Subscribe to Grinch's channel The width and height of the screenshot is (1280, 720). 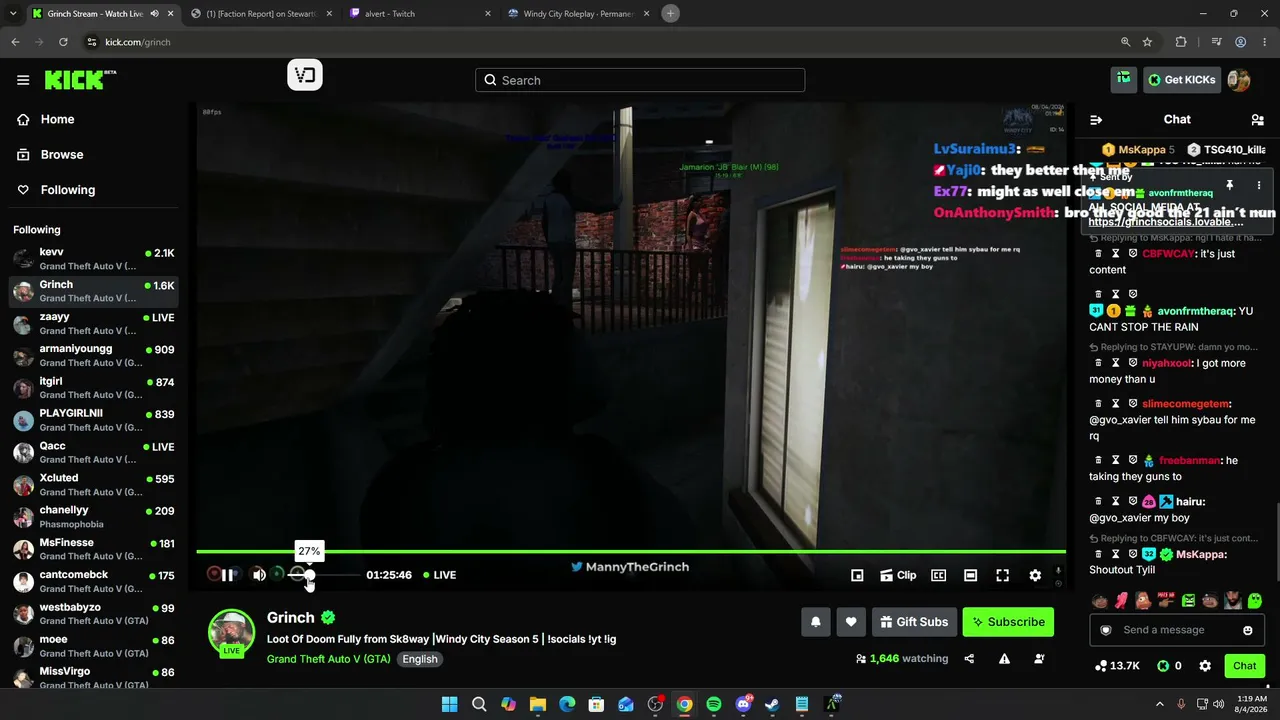pyautogui.click(x=1008, y=622)
